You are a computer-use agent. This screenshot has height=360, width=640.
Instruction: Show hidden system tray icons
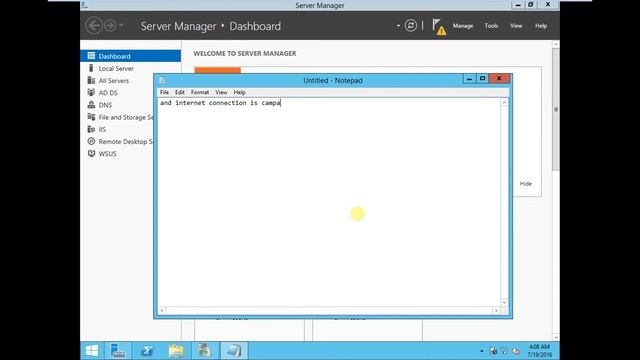[482, 351]
